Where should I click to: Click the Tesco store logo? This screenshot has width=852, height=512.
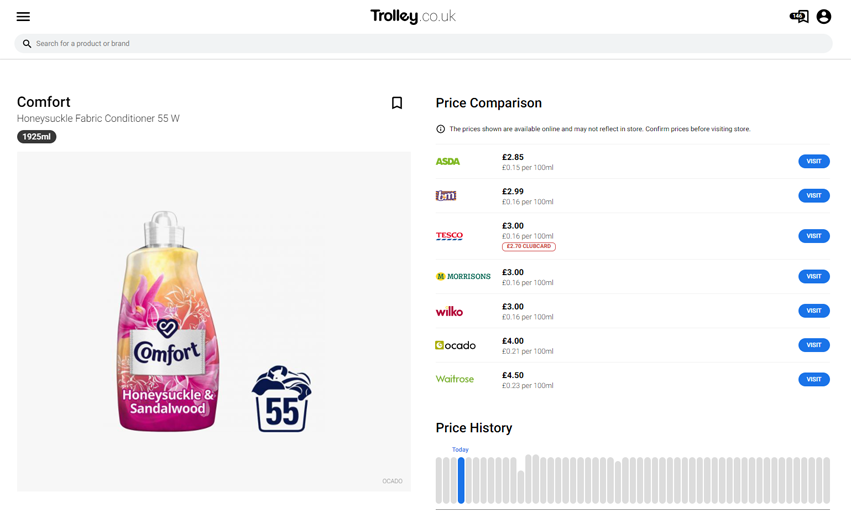tap(449, 236)
